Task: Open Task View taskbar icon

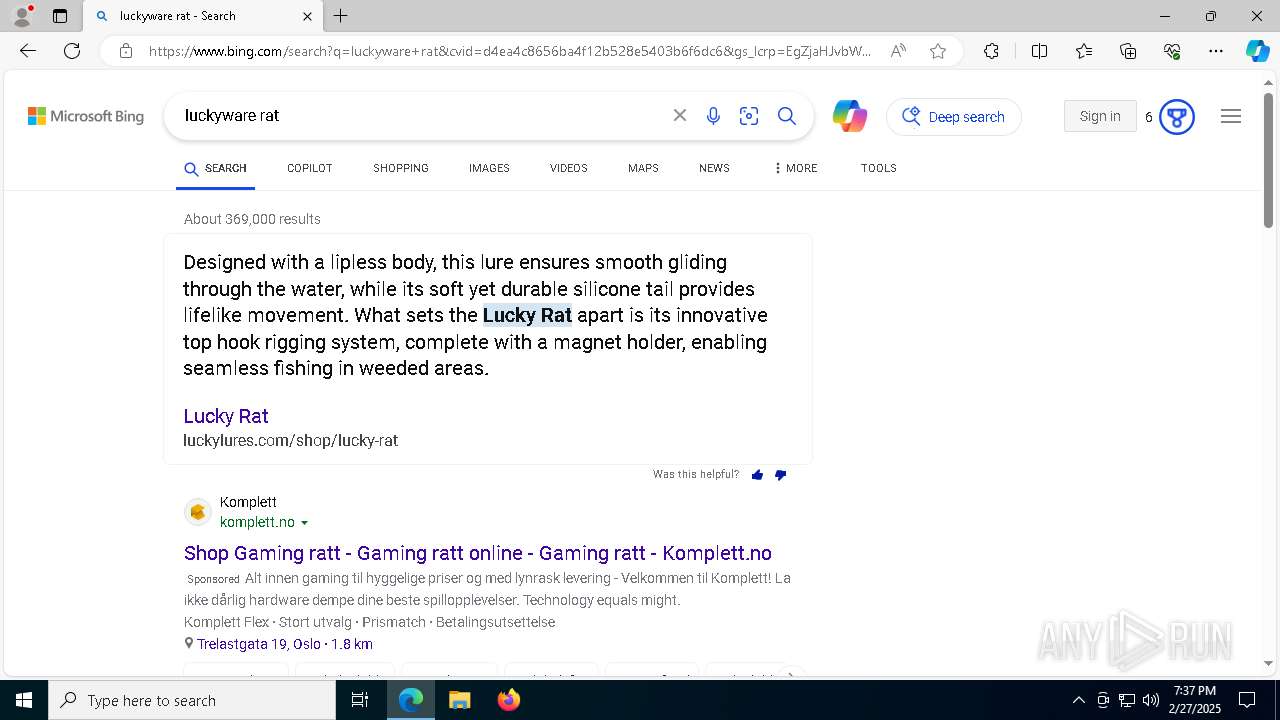Action: coord(360,700)
